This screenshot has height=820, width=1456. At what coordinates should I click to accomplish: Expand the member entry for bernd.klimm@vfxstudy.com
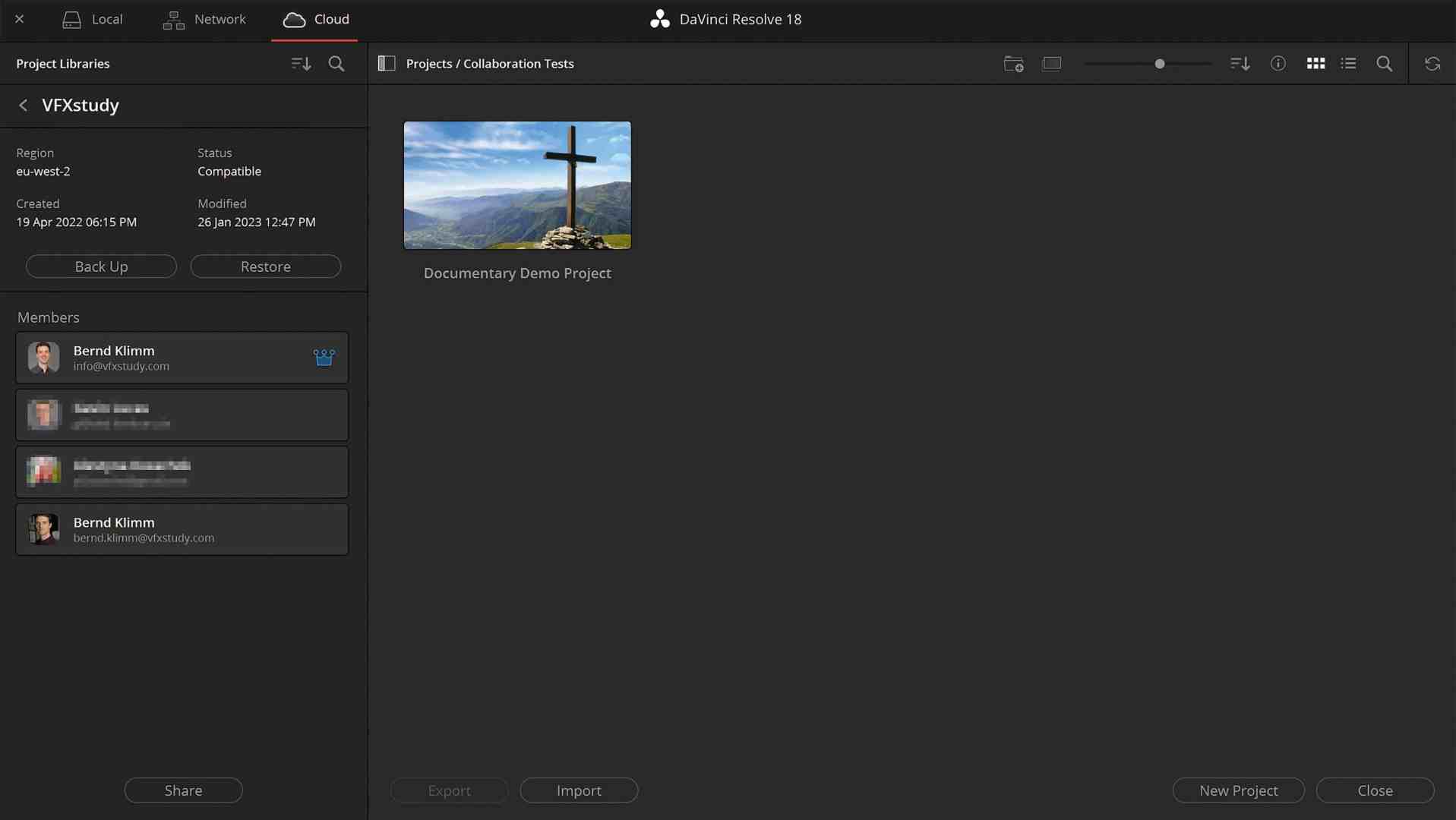[x=182, y=529]
